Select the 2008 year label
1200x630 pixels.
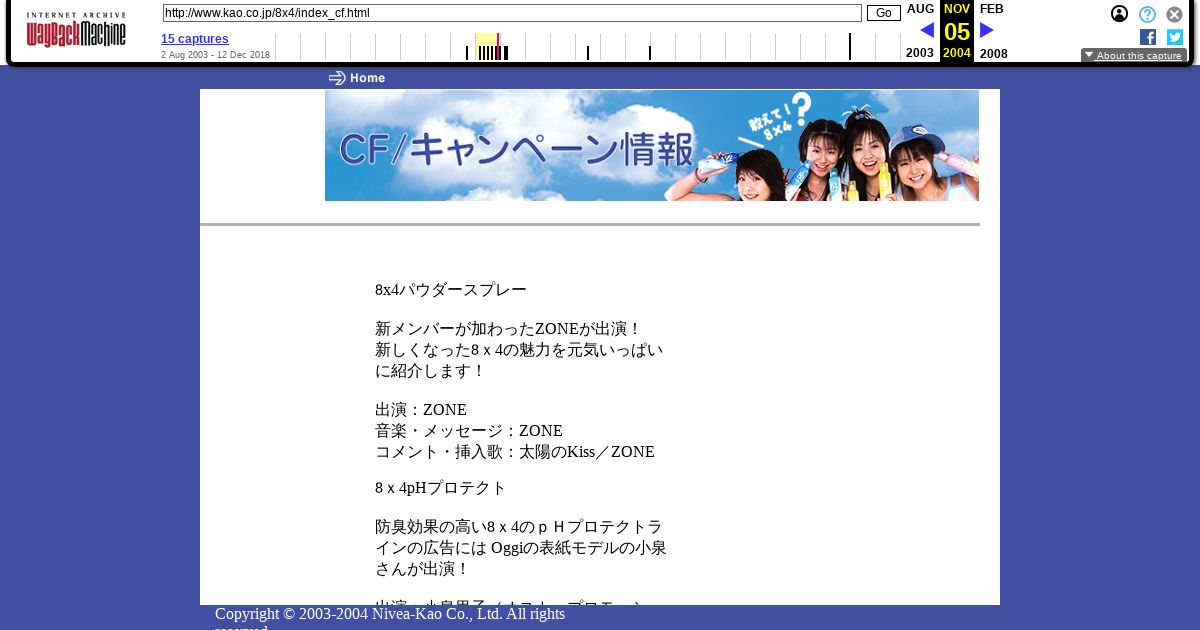click(994, 54)
